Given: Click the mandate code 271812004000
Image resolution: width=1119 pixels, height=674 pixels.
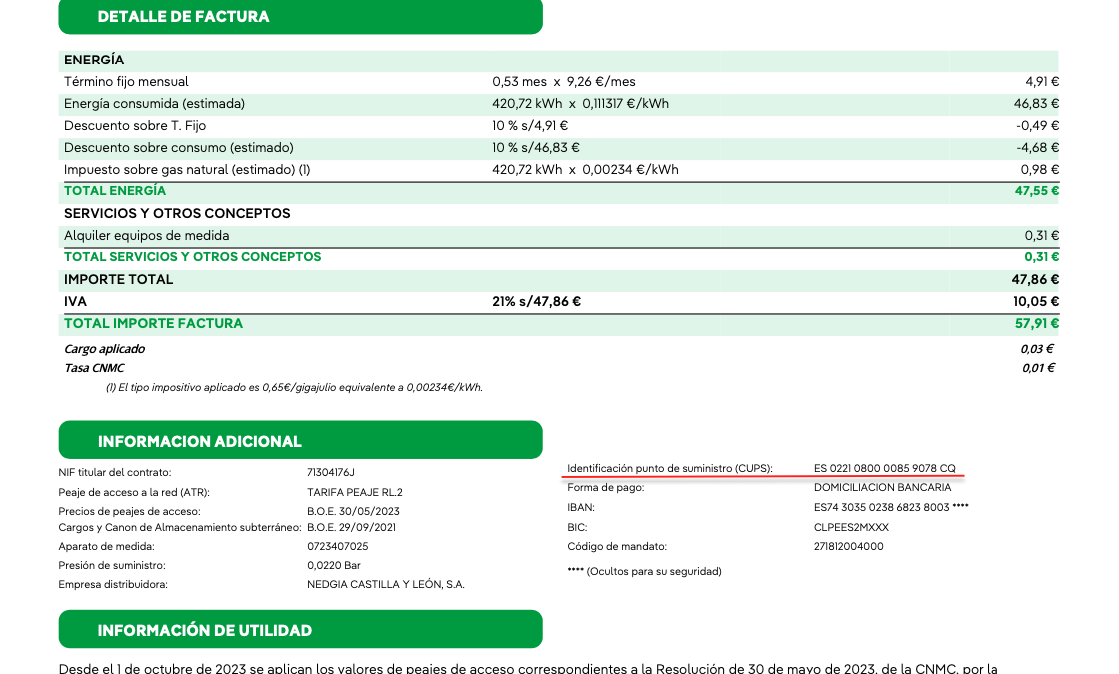Looking at the screenshot, I should (x=849, y=547).
